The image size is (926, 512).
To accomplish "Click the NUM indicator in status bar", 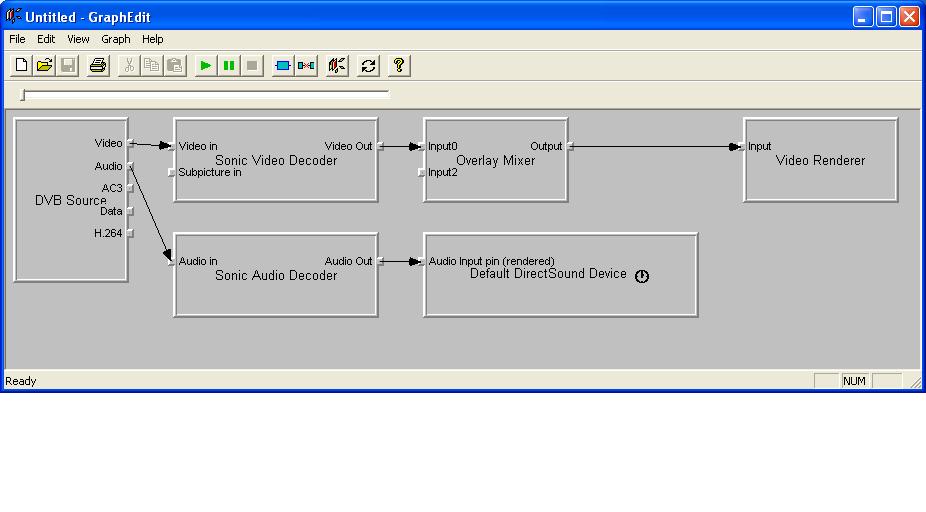I will point(854,381).
